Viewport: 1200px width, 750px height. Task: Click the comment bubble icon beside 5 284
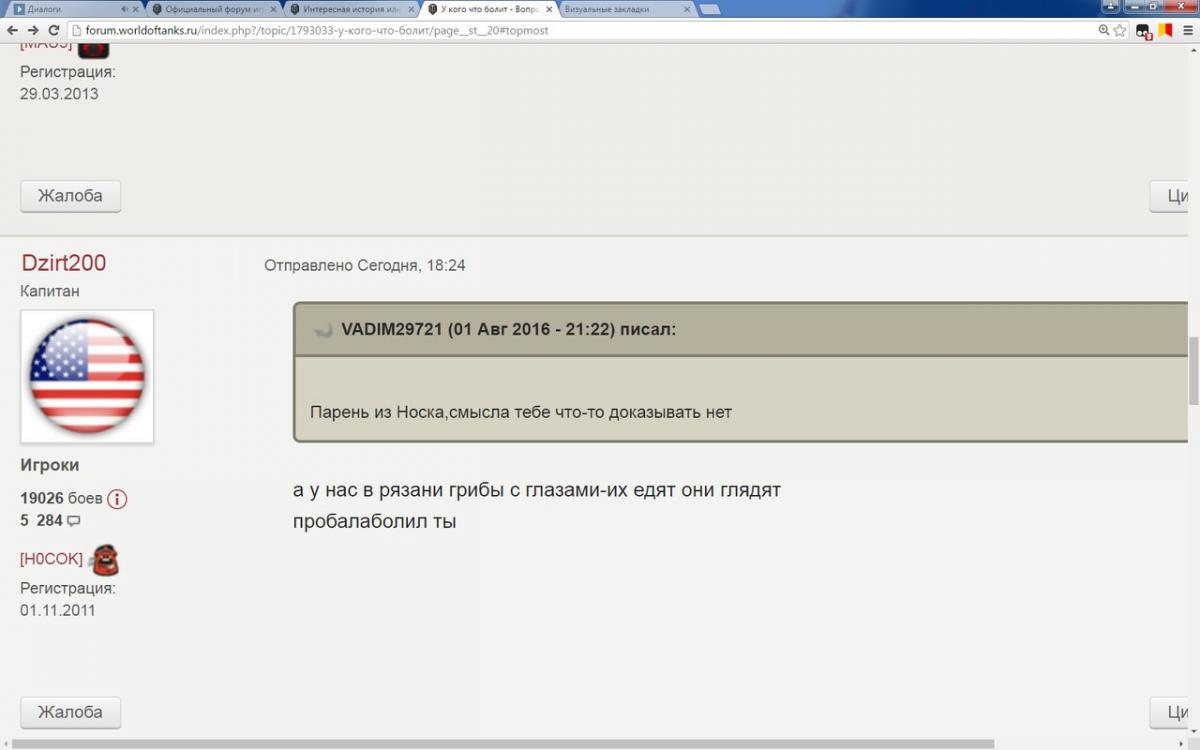[73, 521]
